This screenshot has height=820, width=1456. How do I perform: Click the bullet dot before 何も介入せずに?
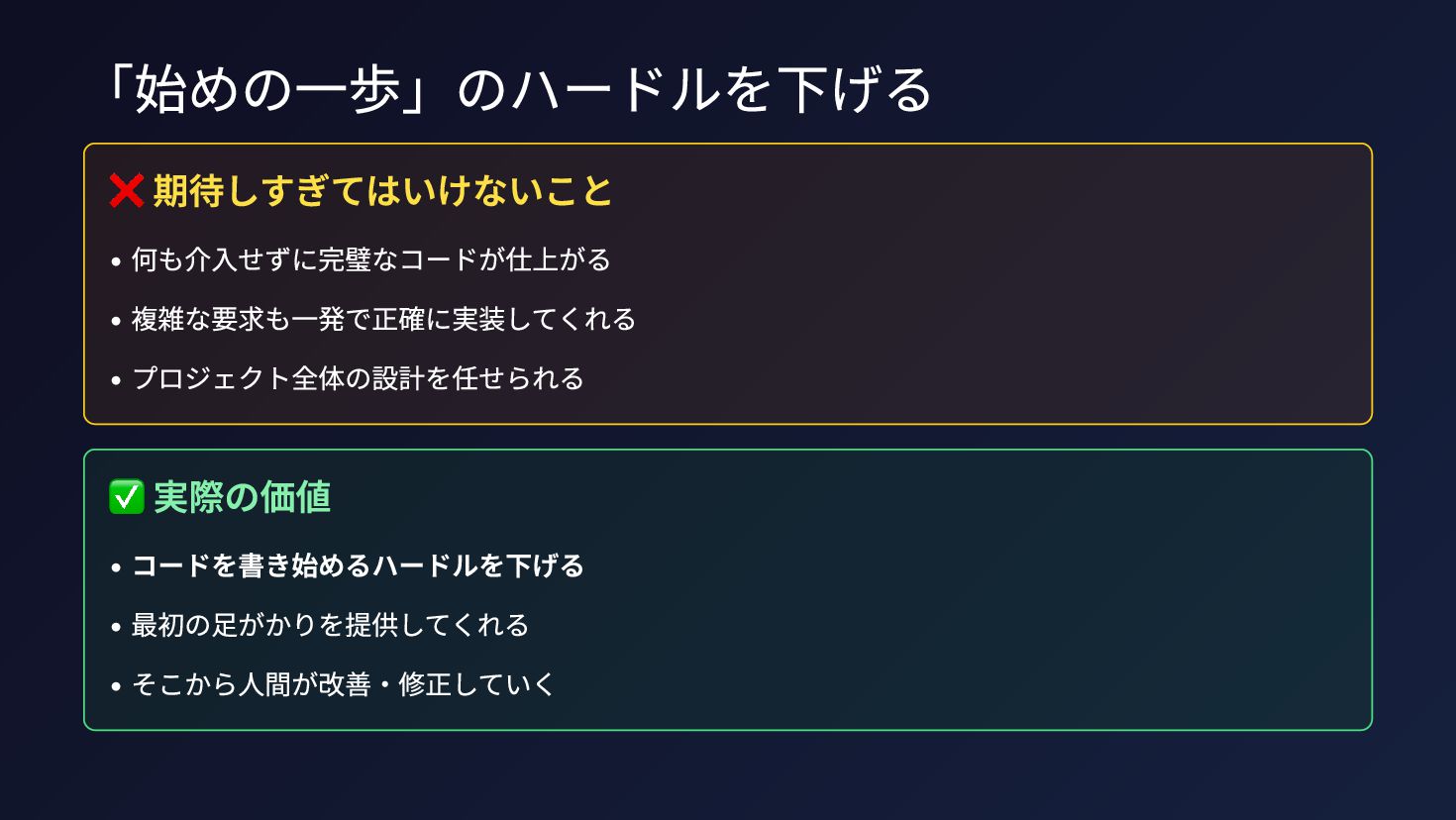click(116, 262)
